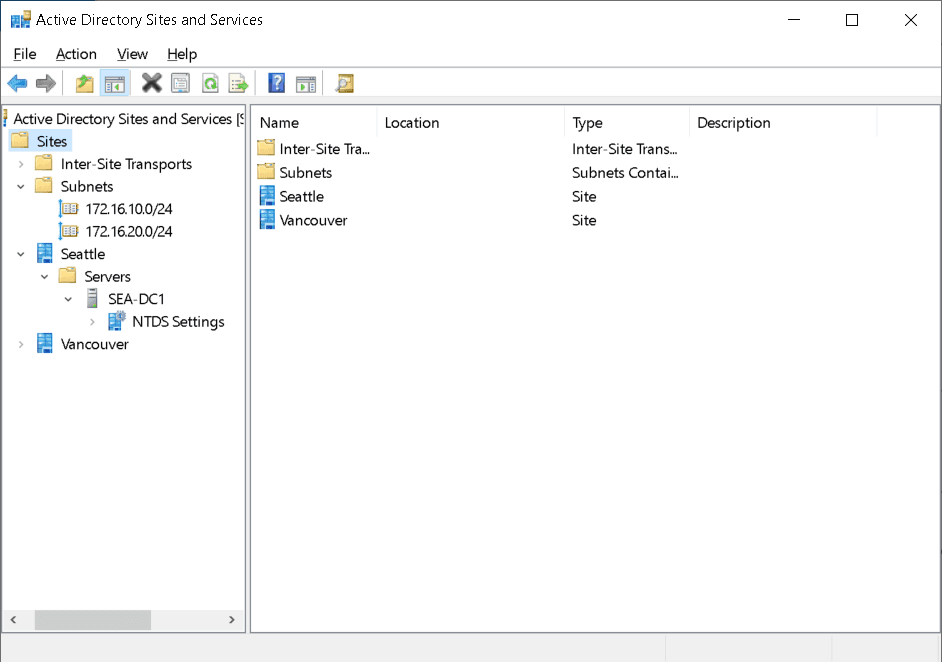Select the Inter-Site Transports tree label
The image size is (942, 662).
pos(126,164)
